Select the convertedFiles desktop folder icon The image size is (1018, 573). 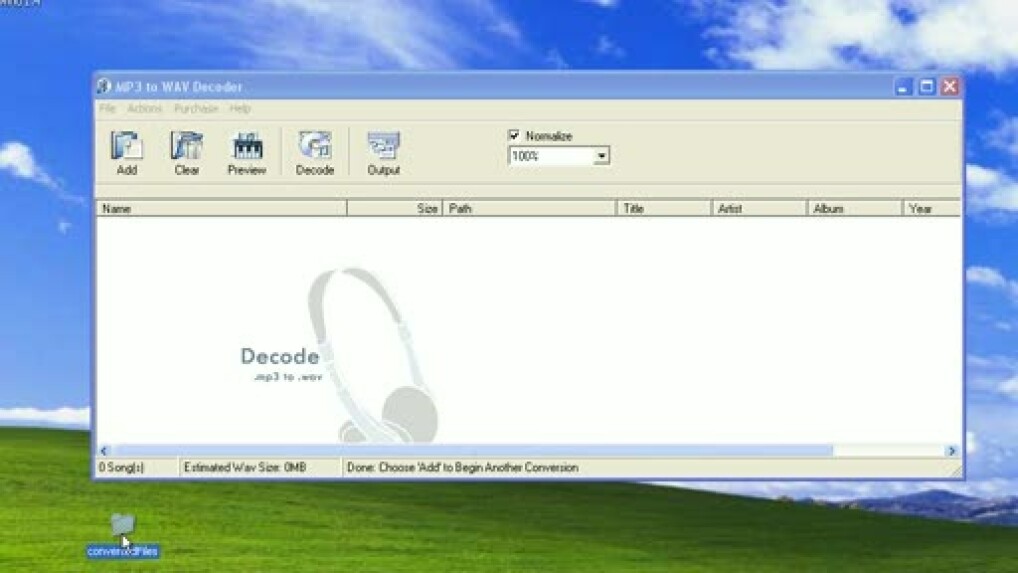point(122,525)
